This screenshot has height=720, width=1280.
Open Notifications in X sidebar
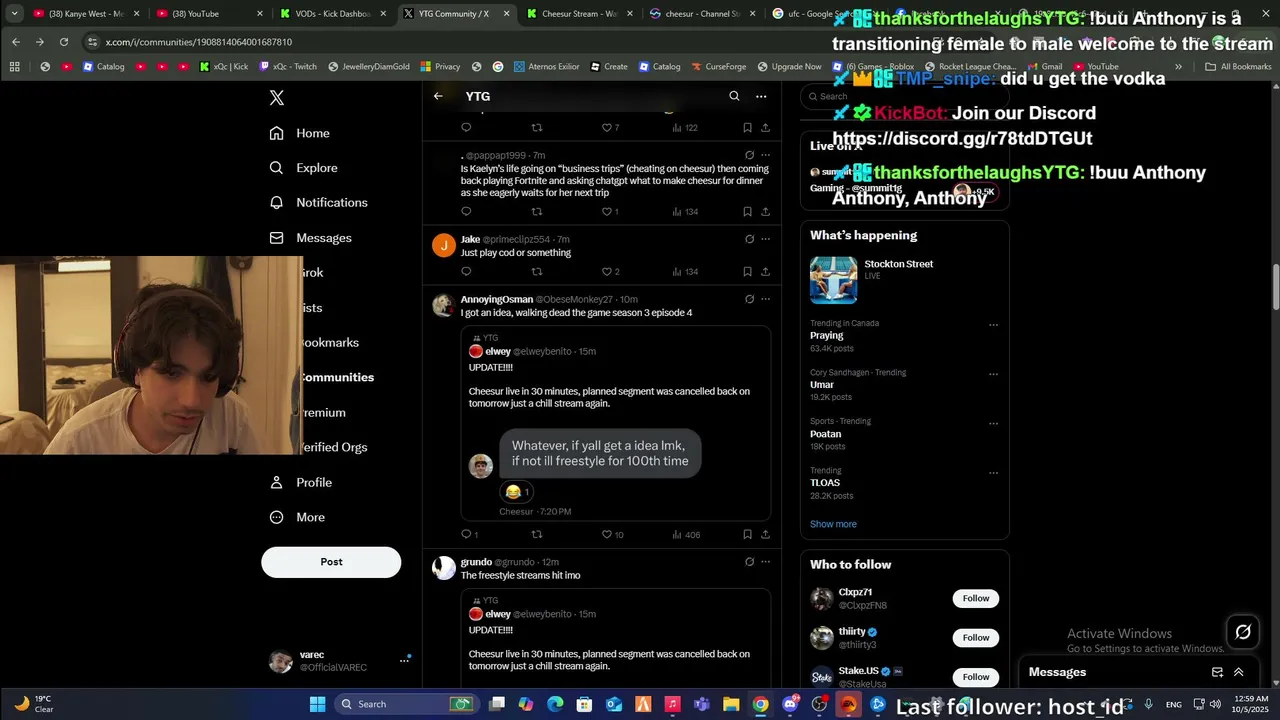click(319, 202)
